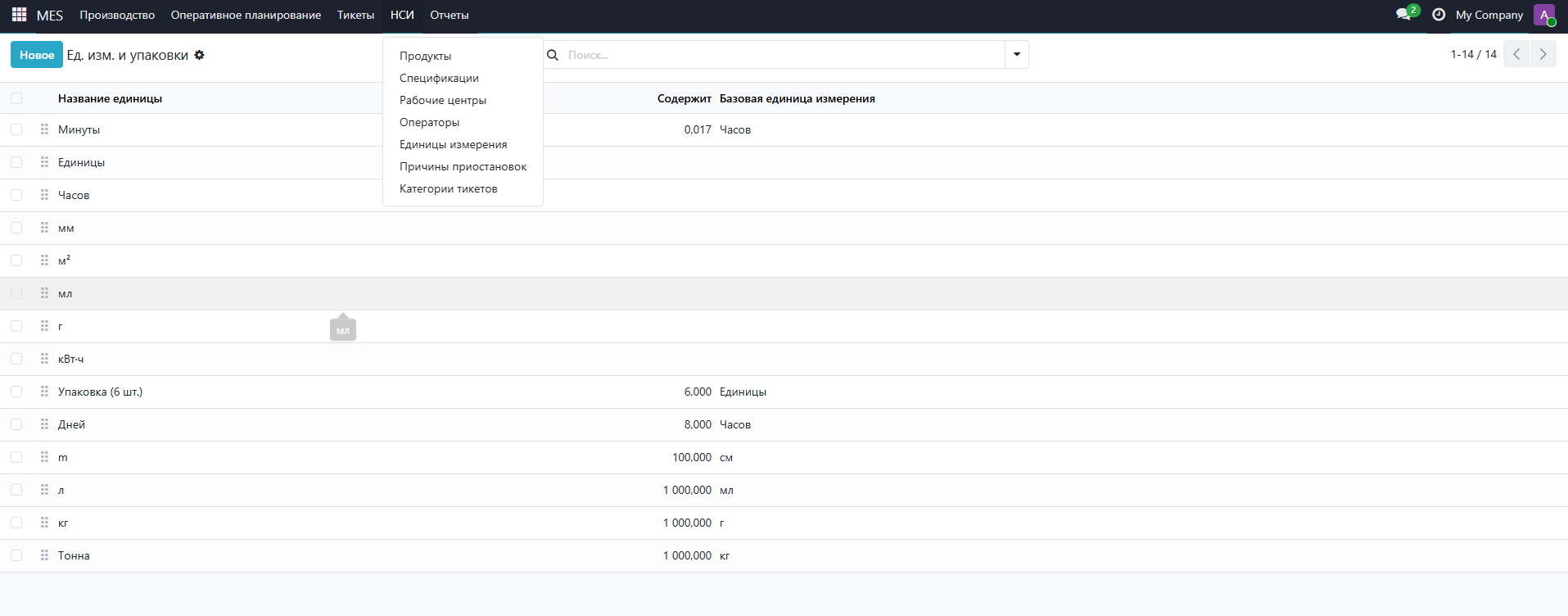
Task: Check the м² row checkbox
Action: click(16, 260)
